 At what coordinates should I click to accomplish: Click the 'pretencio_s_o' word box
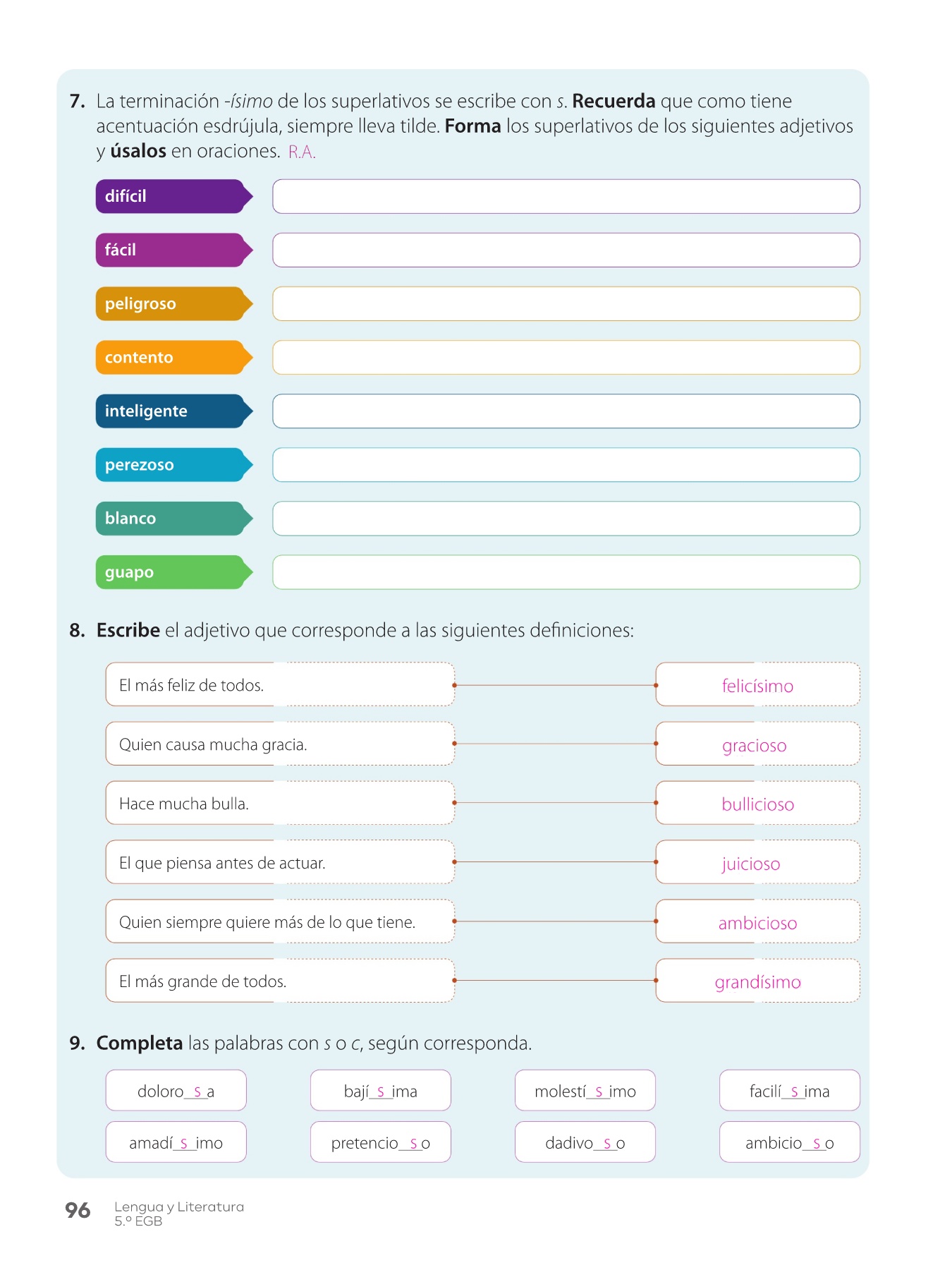coord(380,1142)
